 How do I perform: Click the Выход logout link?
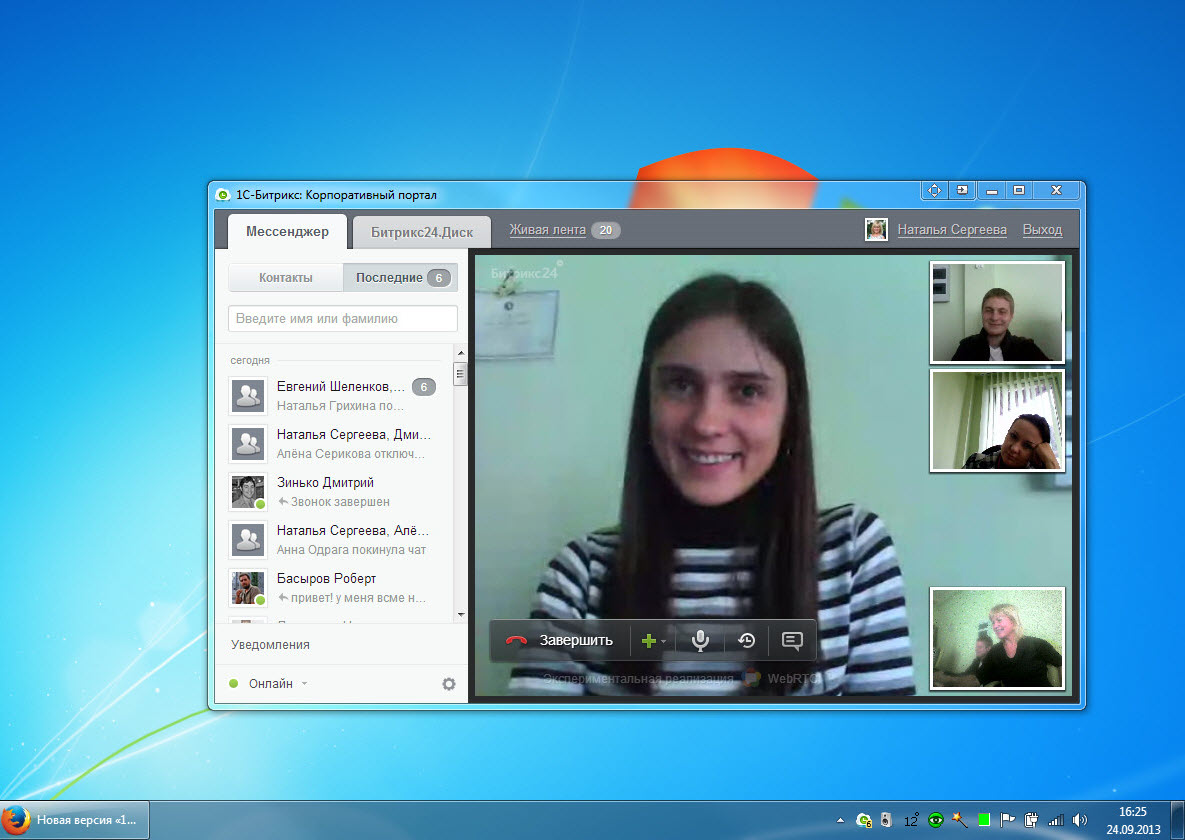pos(1042,230)
